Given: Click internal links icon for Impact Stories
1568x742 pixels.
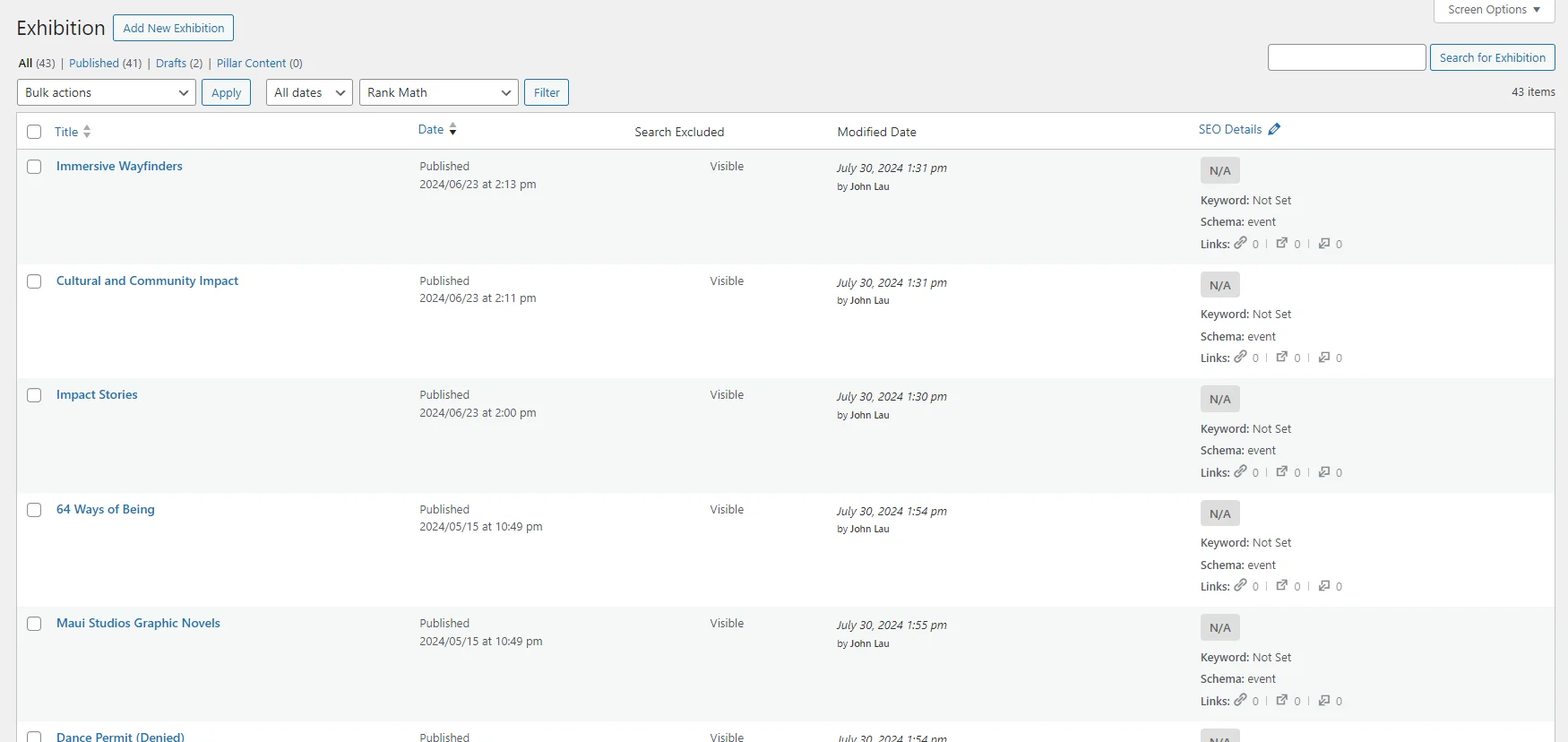Looking at the screenshot, I should point(1240,471).
